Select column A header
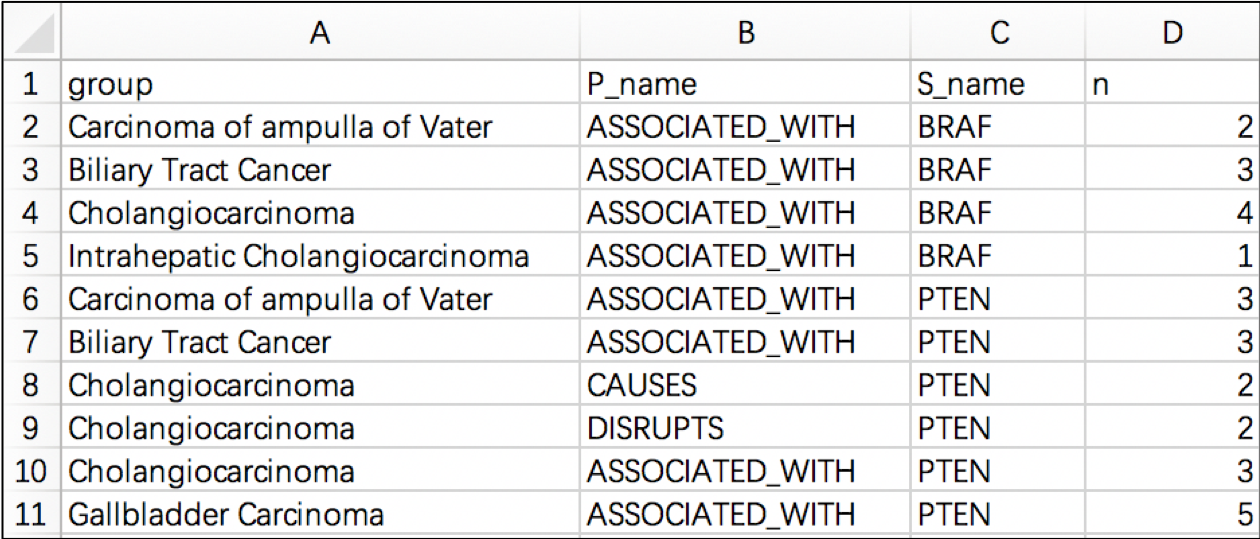Viewport: 1260px width, 539px height. click(319, 33)
